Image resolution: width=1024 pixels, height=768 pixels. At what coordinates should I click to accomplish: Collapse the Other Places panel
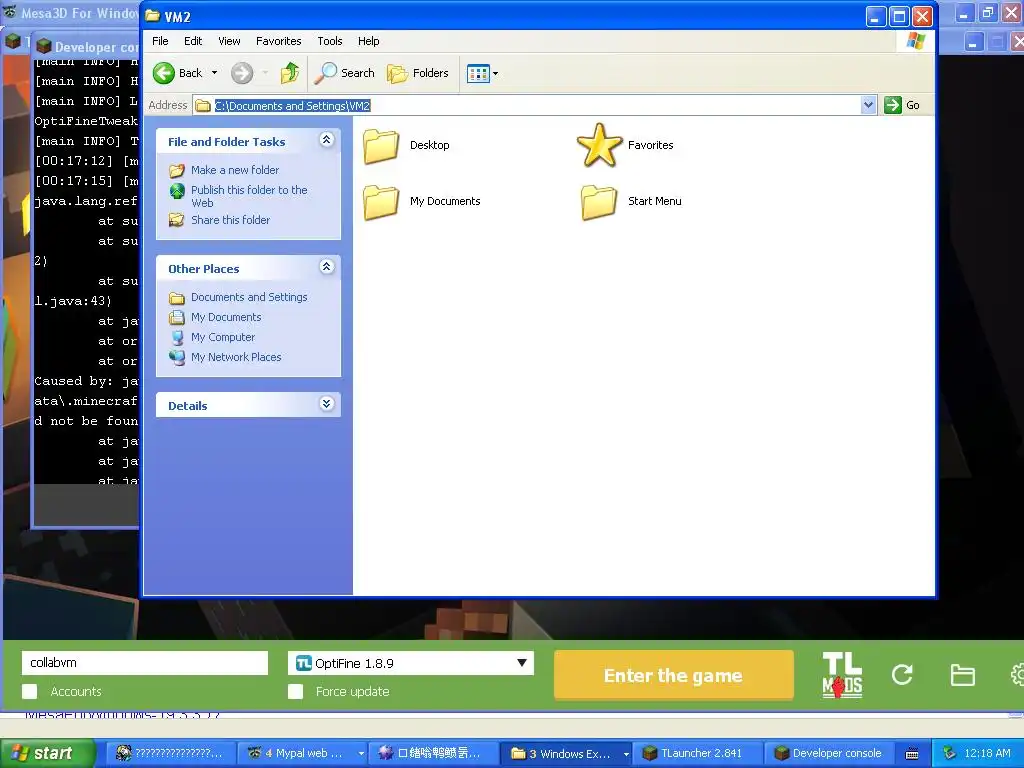[x=327, y=266]
